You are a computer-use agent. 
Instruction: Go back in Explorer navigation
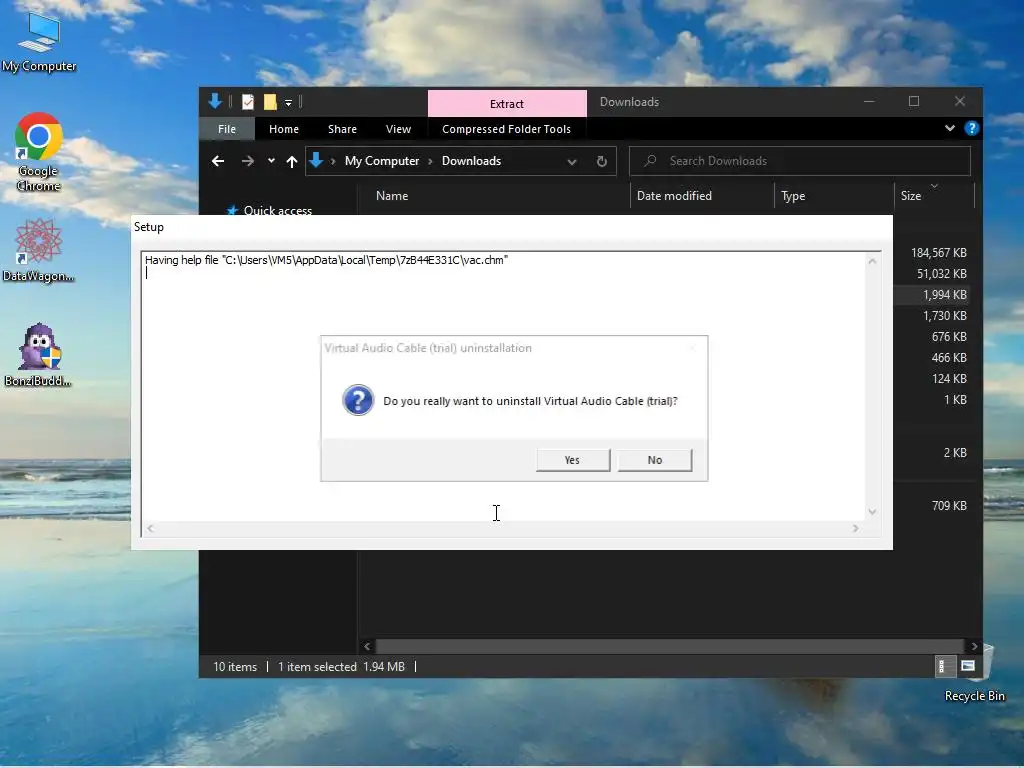point(218,161)
